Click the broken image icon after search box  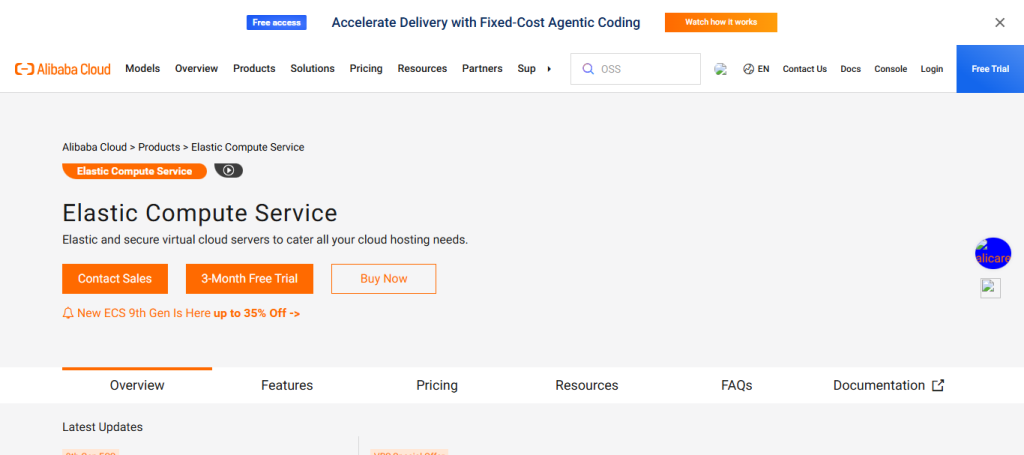[x=720, y=69]
